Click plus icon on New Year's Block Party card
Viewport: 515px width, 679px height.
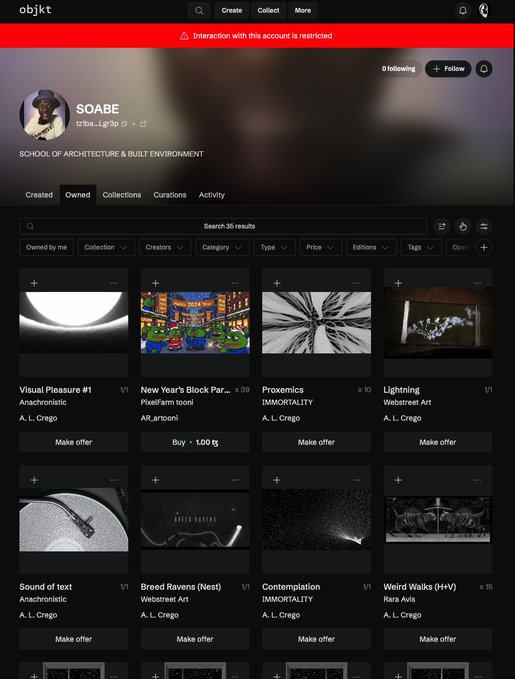[x=155, y=283]
